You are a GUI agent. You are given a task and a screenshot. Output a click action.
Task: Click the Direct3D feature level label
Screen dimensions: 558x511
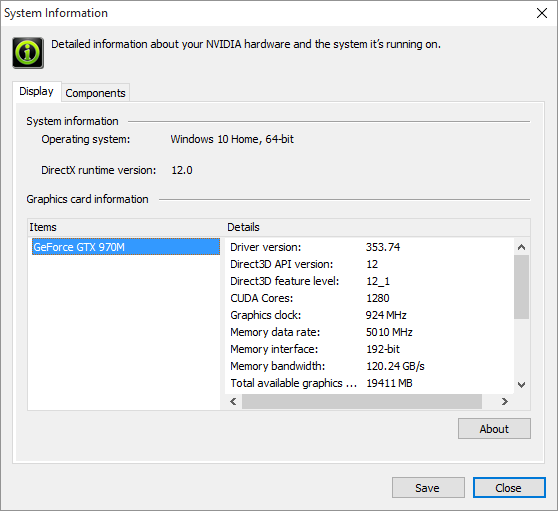point(285,281)
